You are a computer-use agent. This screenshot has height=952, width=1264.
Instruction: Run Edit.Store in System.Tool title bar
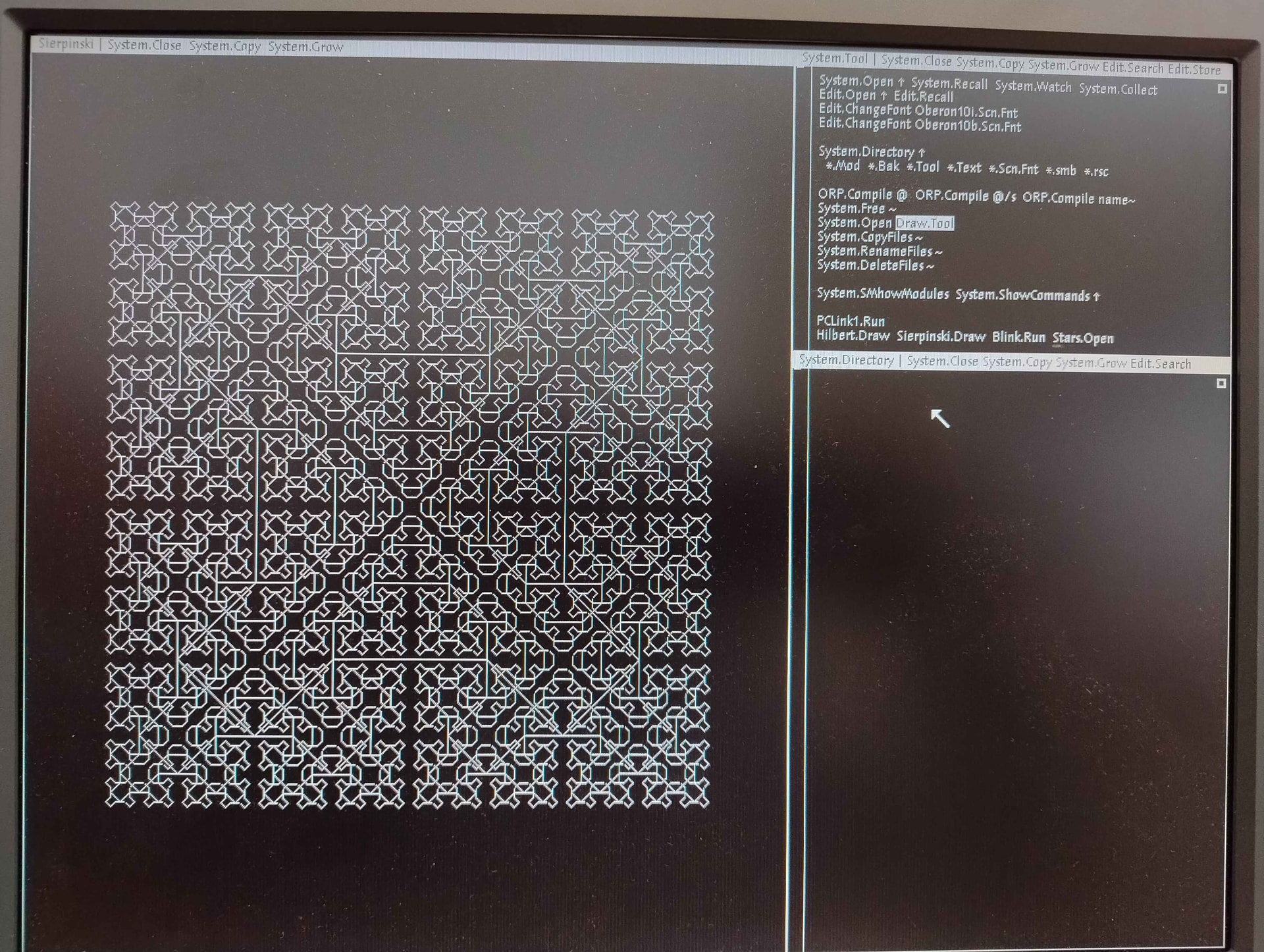(1194, 69)
